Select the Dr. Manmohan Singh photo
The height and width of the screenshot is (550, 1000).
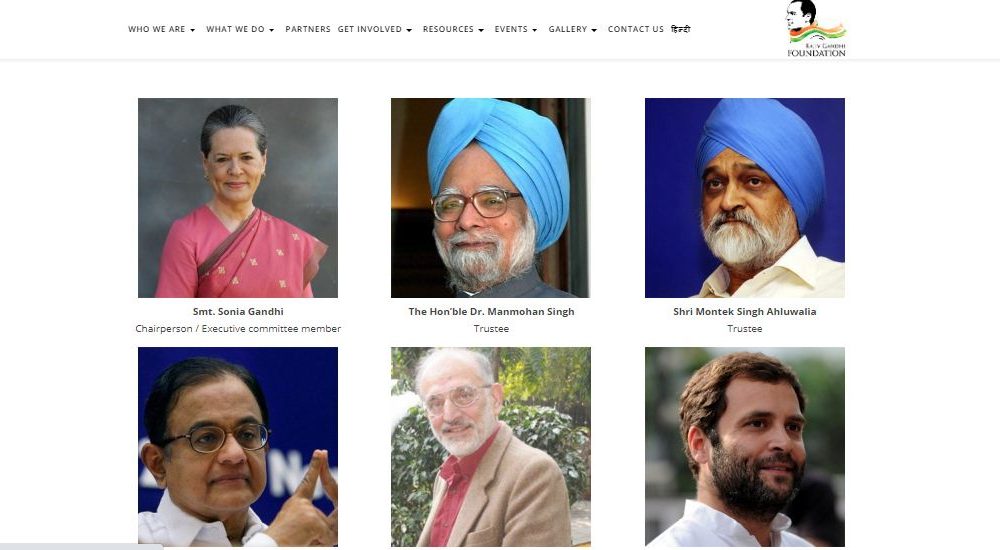(x=491, y=198)
